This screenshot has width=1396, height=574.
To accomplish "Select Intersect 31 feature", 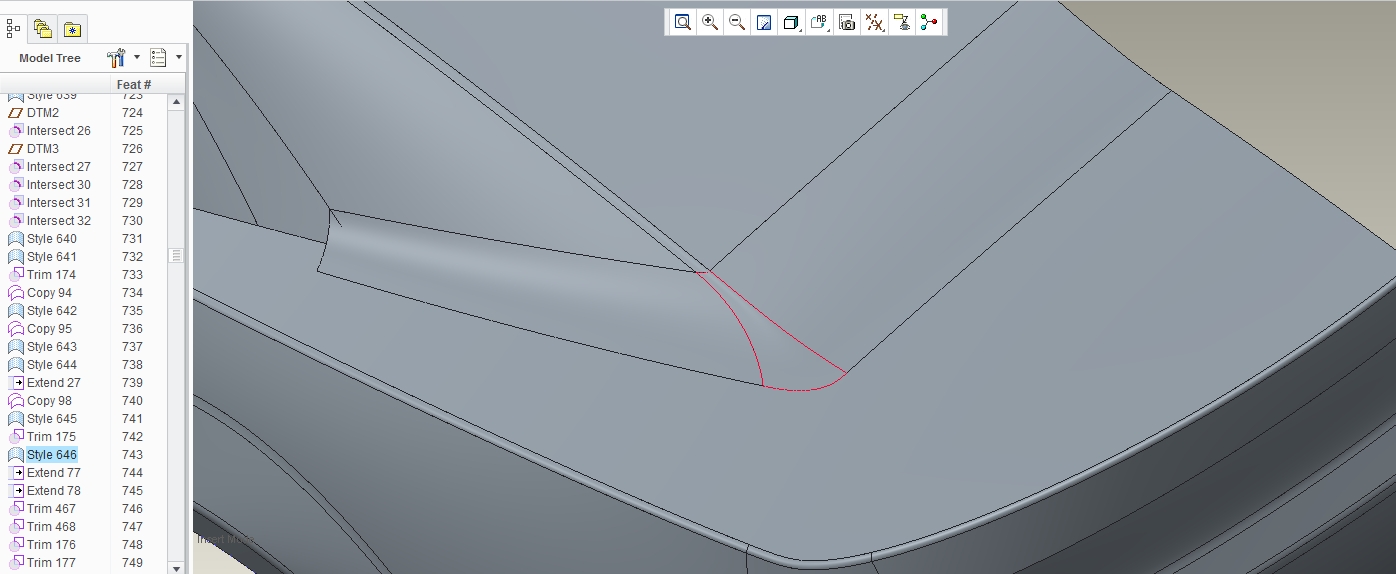I will click(x=58, y=203).
